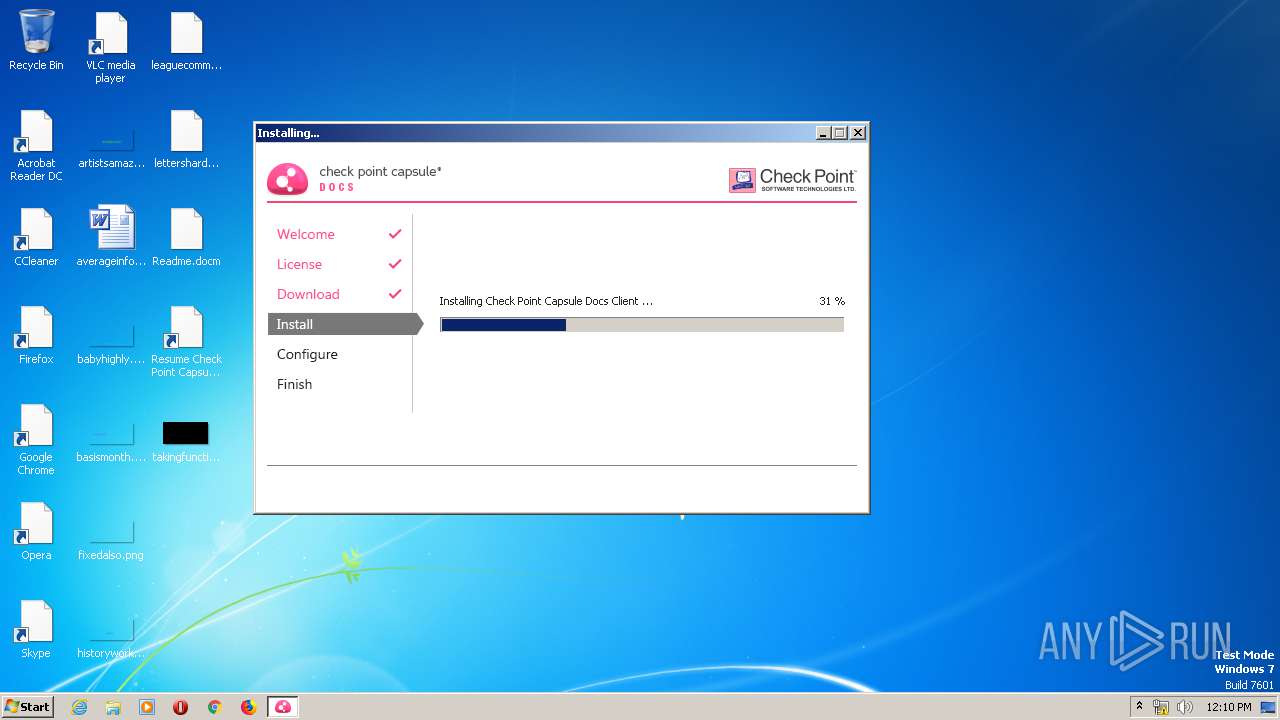
Task: Minimize the Installing window
Action: tap(823, 132)
